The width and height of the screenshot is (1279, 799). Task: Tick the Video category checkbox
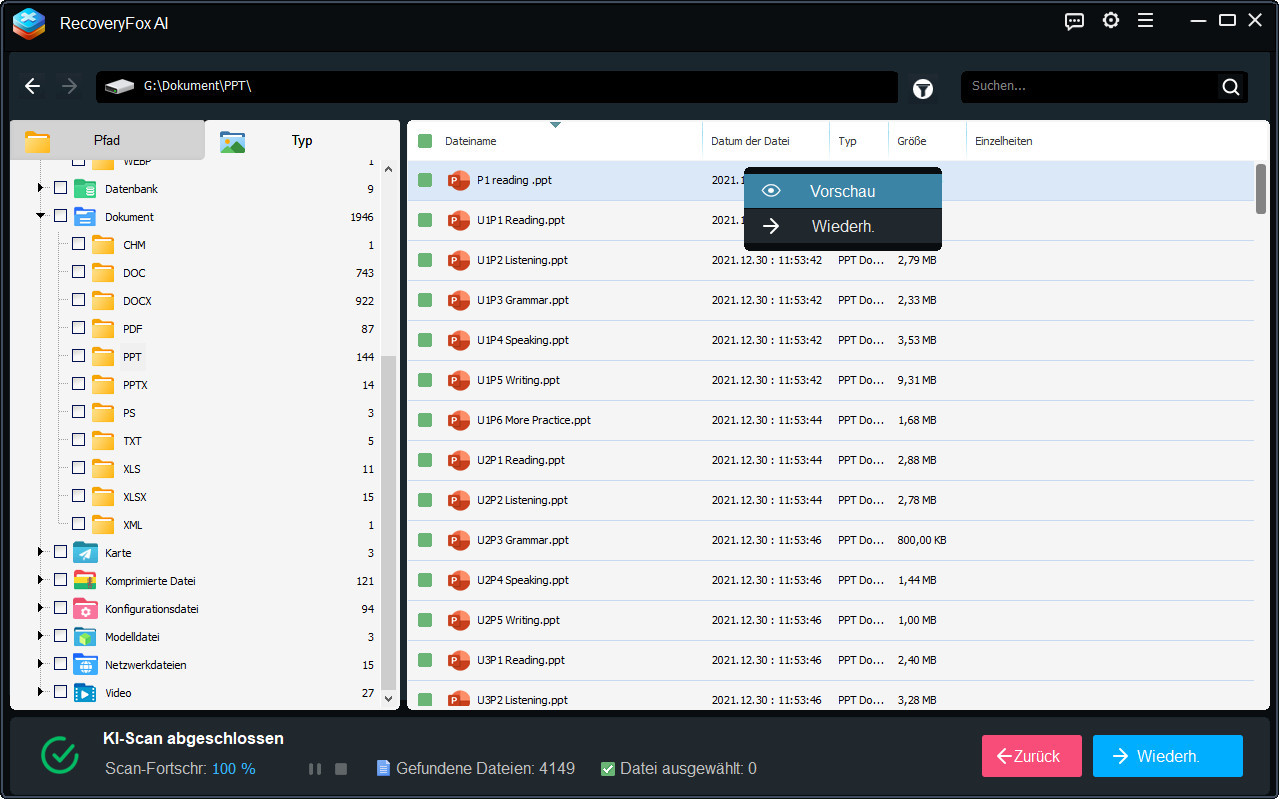[x=60, y=692]
